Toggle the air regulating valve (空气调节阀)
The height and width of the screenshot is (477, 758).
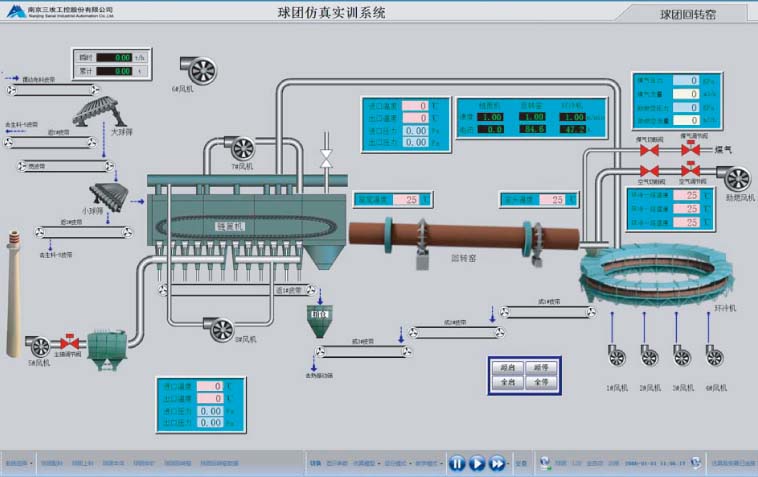[691, 170]
